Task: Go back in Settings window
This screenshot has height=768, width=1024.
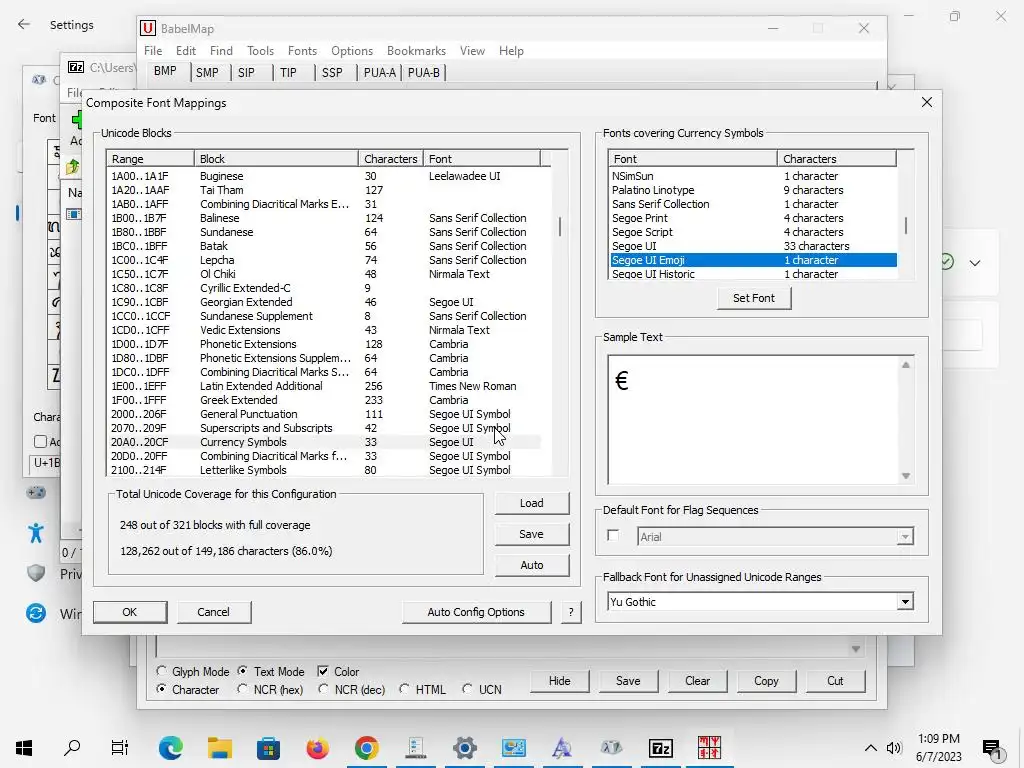Action: coord(24,25)
